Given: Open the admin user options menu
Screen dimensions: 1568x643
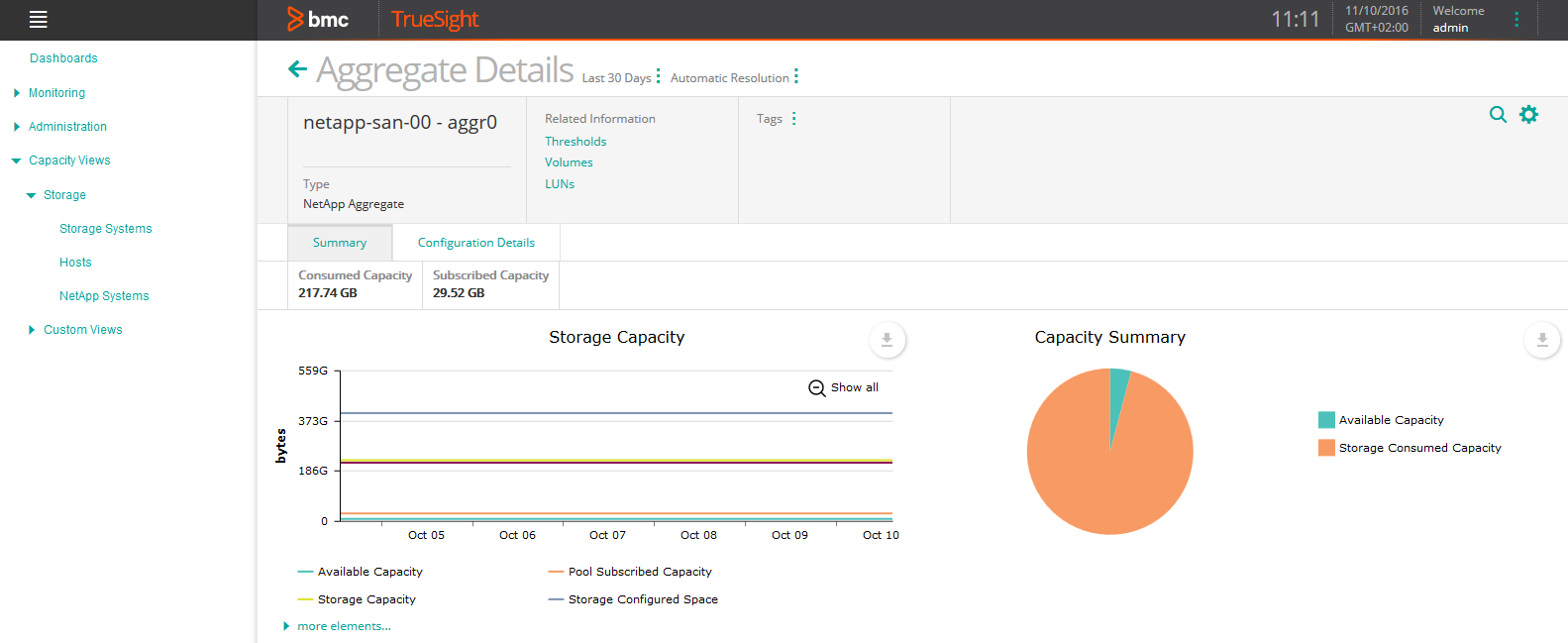Looking at the screenshot, I should click(x=1516, y=19).
